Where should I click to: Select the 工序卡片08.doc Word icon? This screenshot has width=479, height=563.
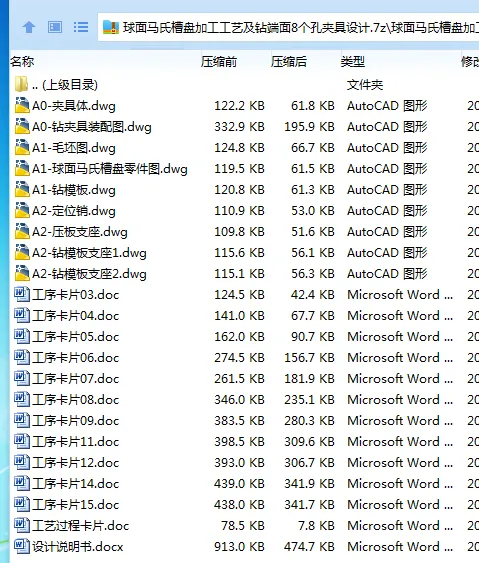click(x=22, y=399)
